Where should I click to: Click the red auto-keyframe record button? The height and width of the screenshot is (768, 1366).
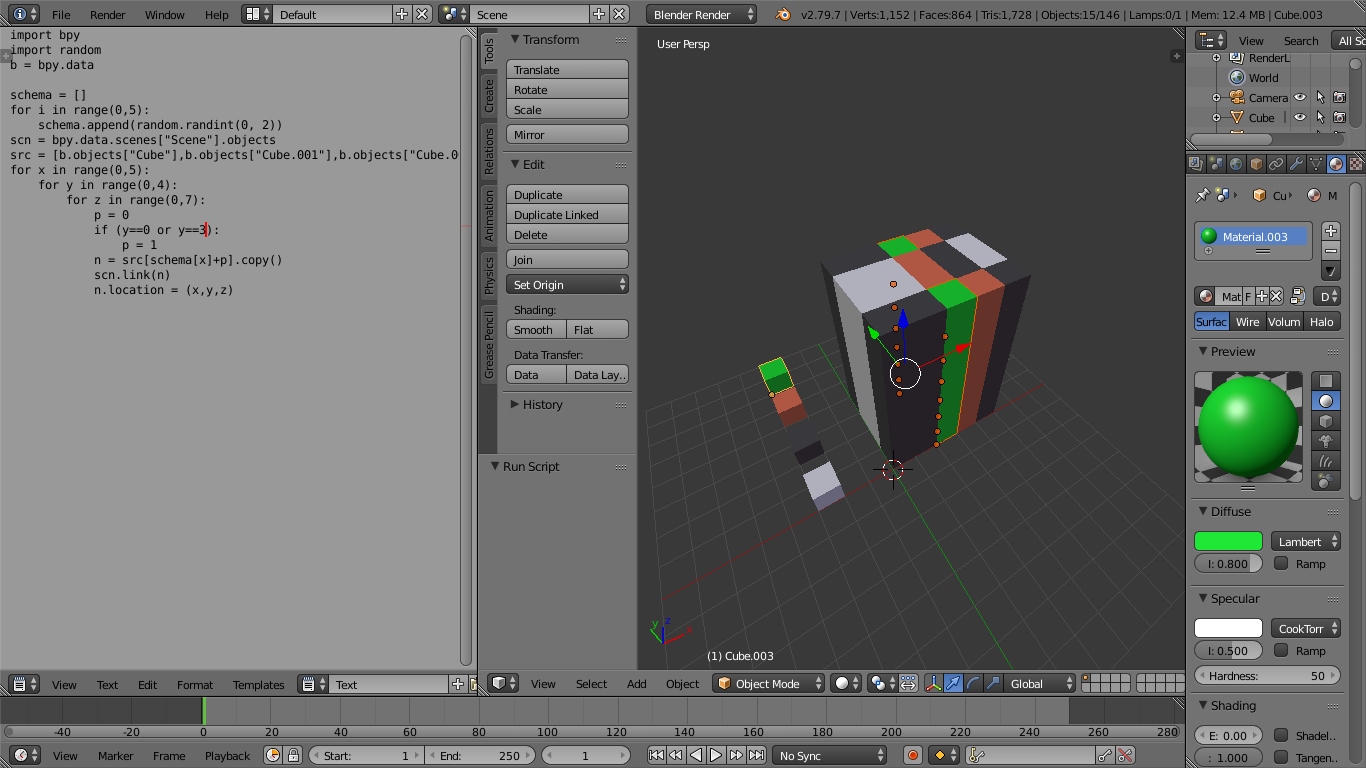pyautogui.click(x=912, y=756)
